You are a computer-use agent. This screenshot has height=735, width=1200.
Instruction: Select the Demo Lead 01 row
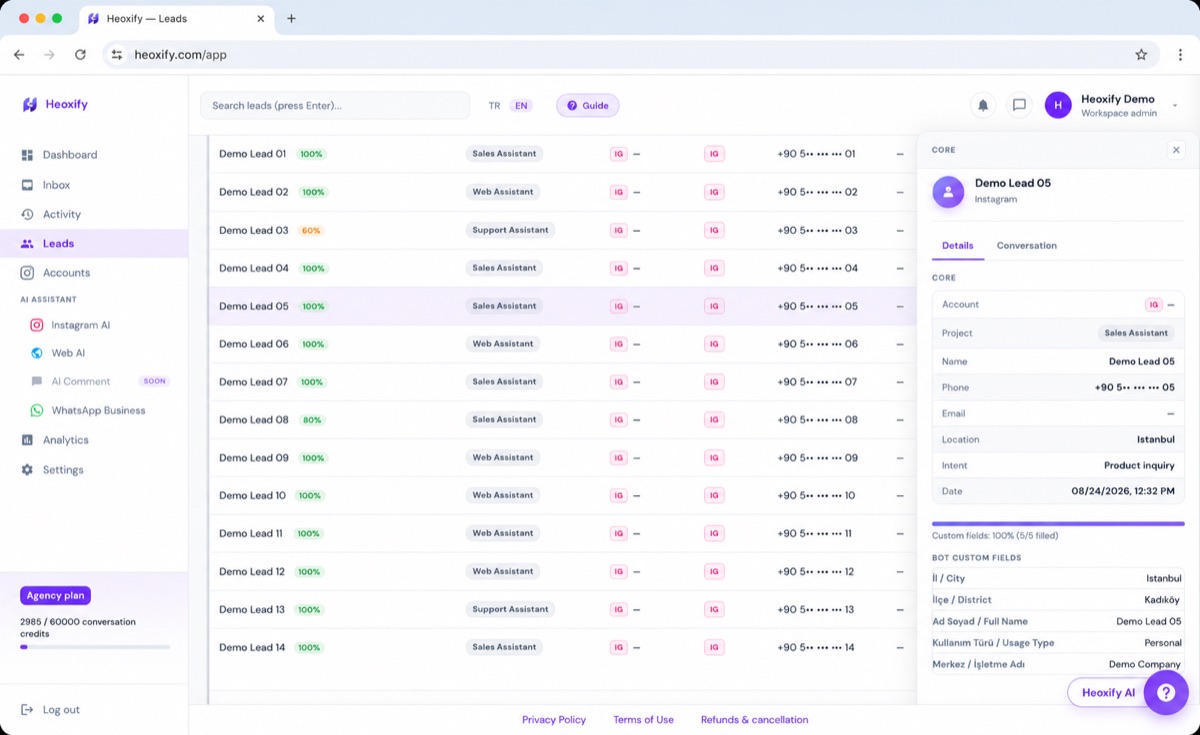[562, 154]
